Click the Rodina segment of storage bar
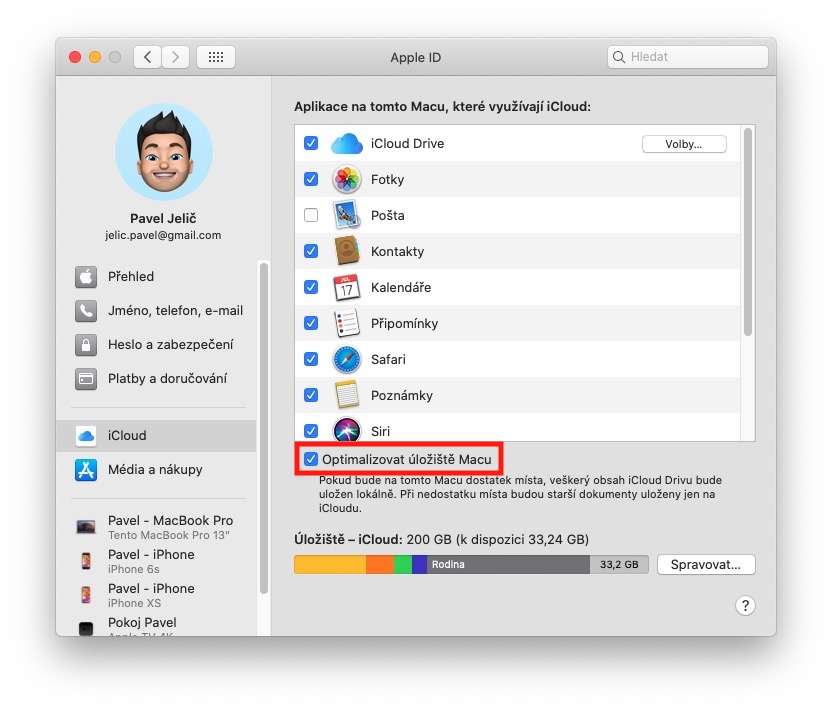 click(x=508, y=565)
